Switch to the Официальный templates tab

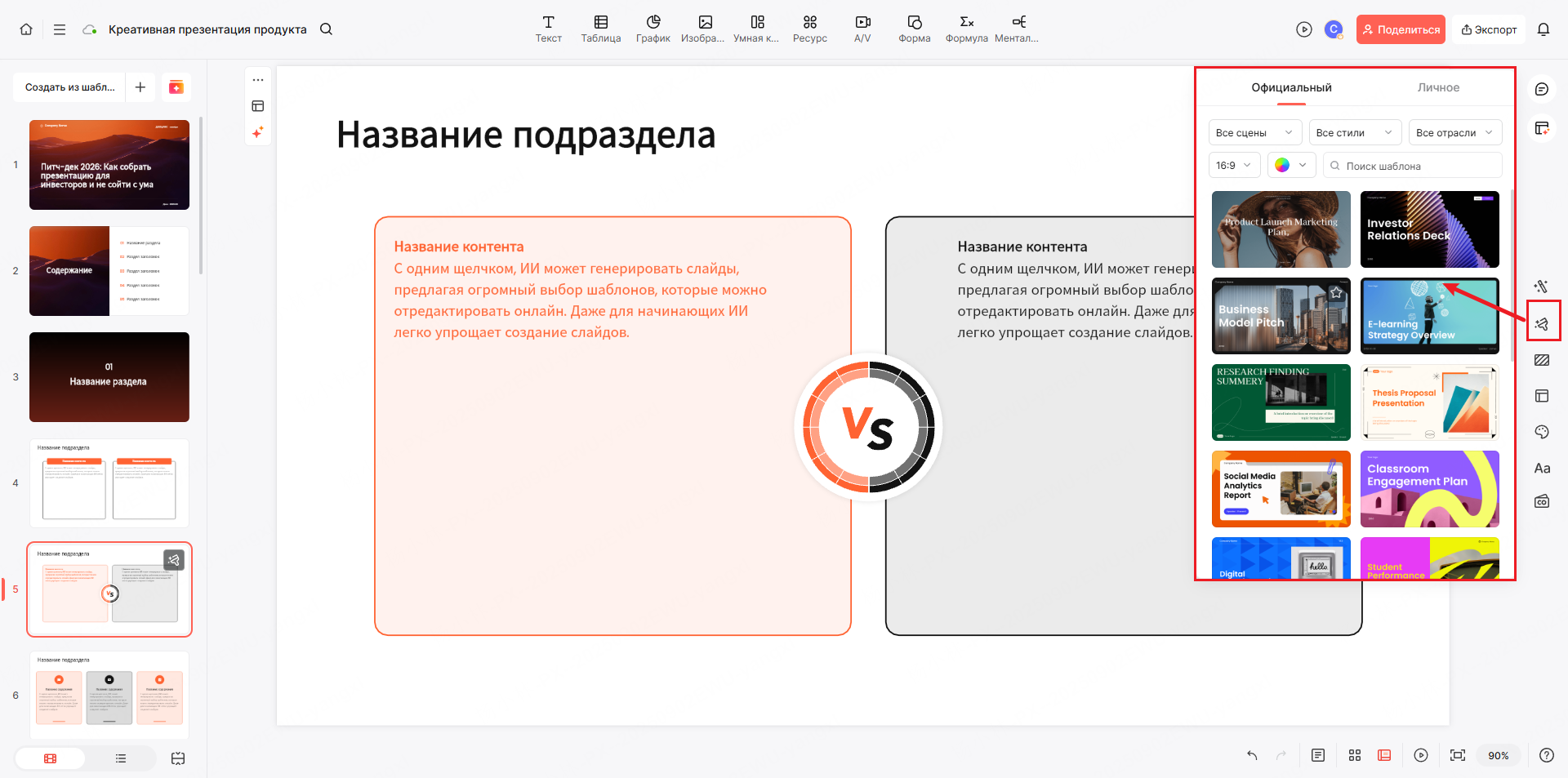click(1290, 87)
